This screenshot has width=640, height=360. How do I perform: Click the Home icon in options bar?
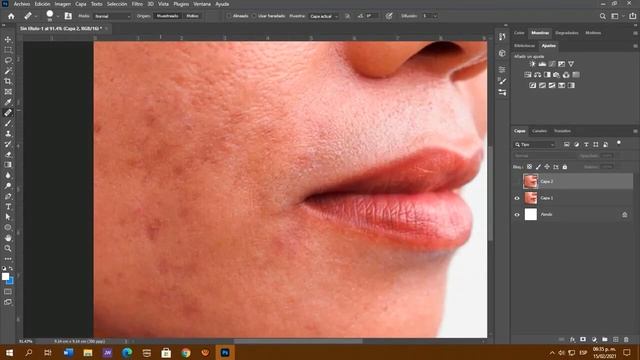[11, 16]
